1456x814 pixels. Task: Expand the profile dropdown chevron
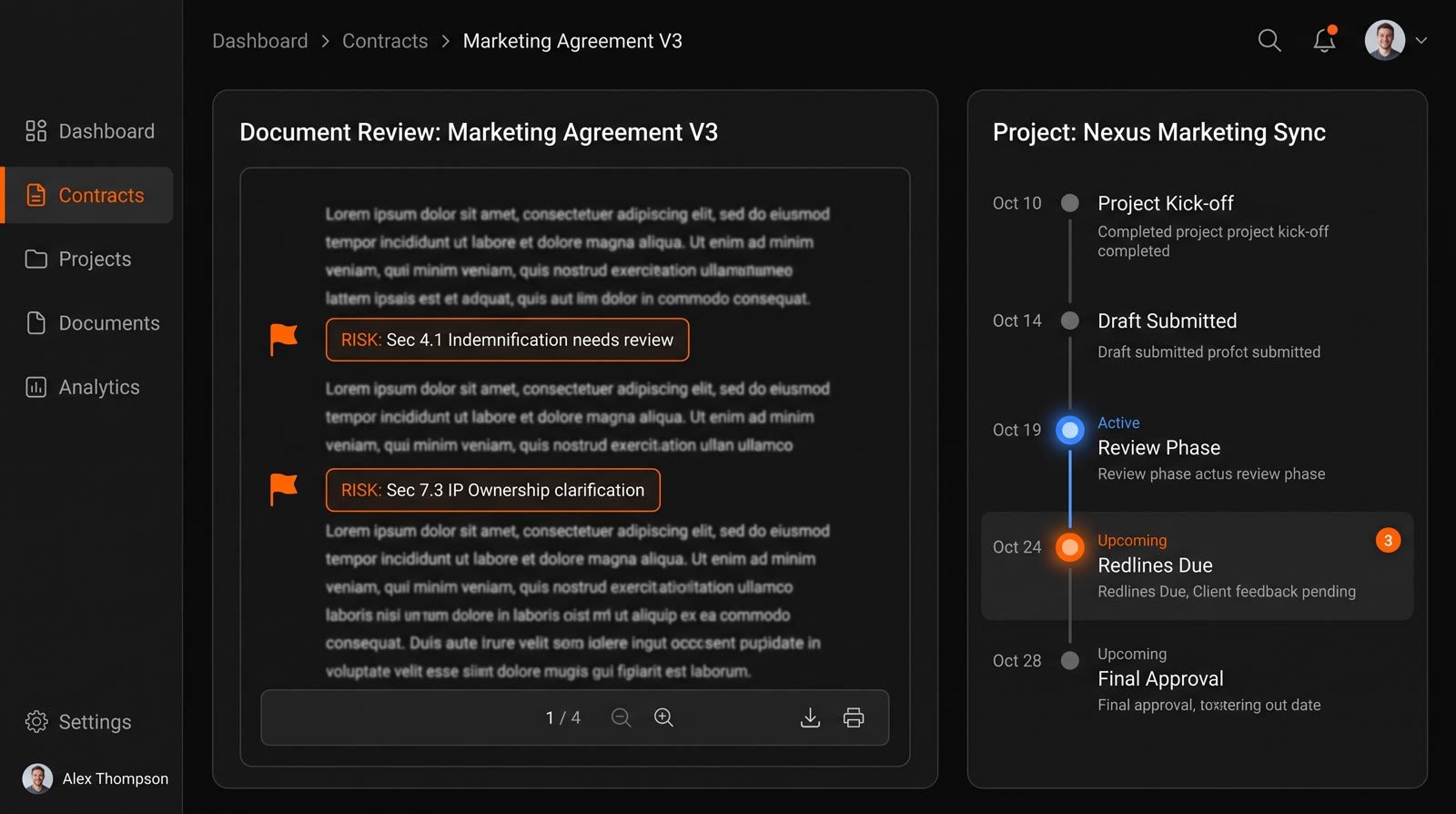pos(1421,41)
